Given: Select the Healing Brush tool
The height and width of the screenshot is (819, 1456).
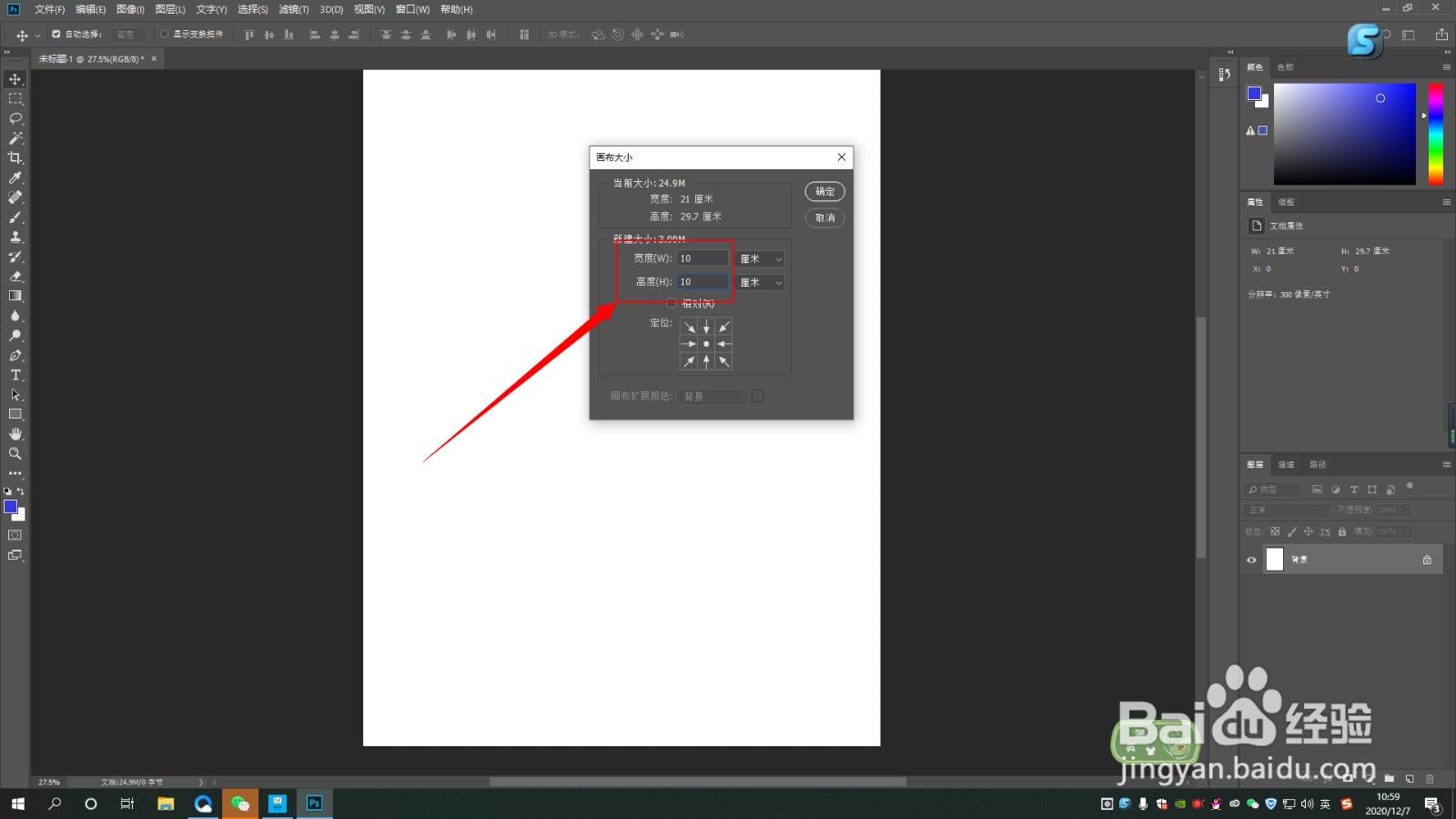Looking at the screenshot, I should point(15,197).
